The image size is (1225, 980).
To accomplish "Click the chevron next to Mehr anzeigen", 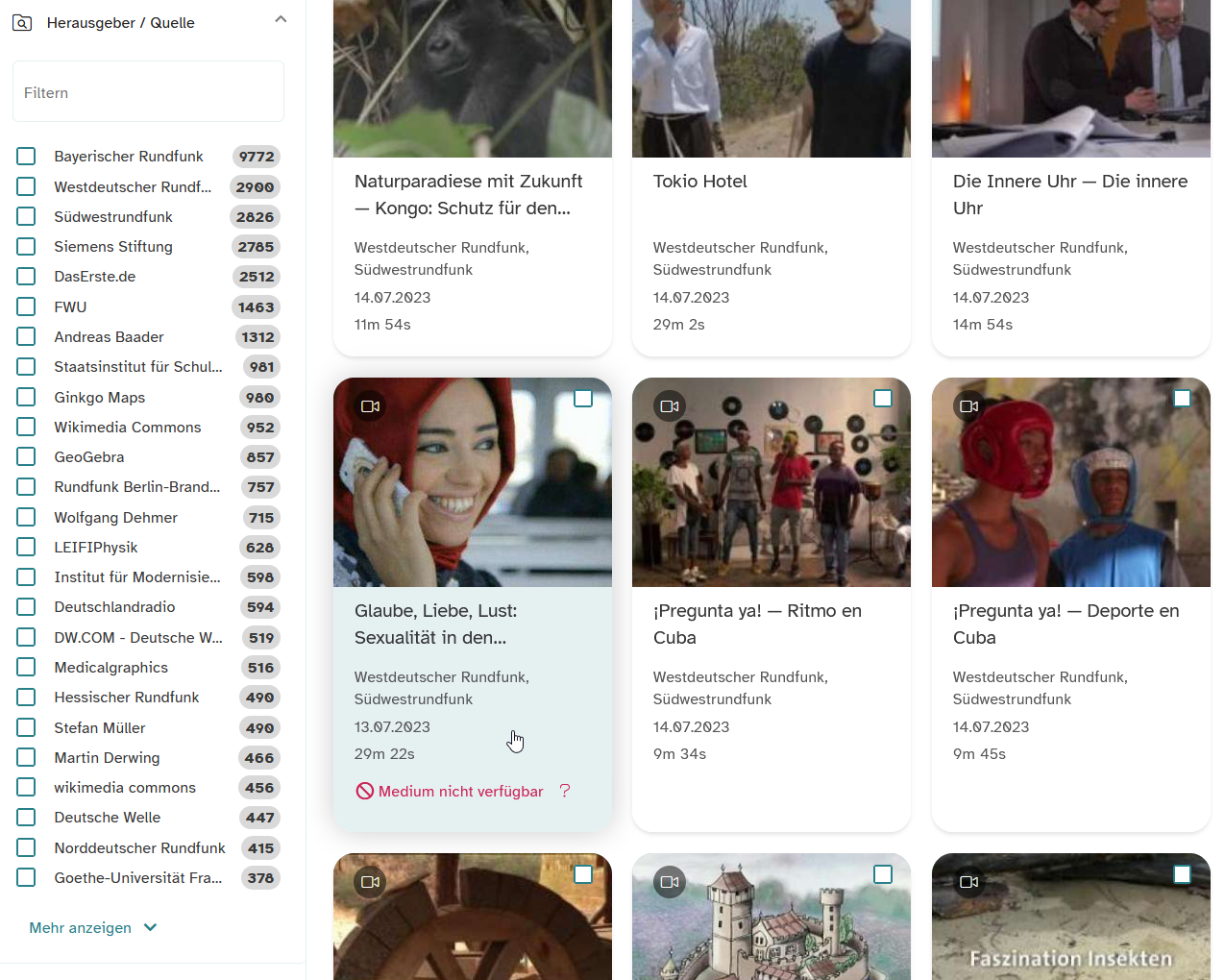I will coord(150,928).
